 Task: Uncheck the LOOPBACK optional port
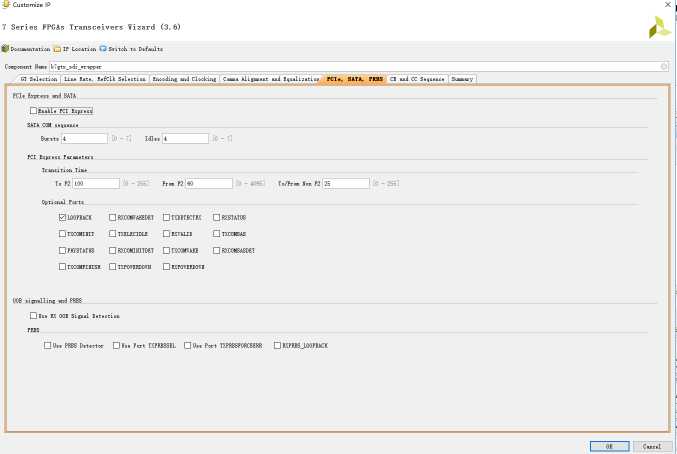[x=62, y=217]
